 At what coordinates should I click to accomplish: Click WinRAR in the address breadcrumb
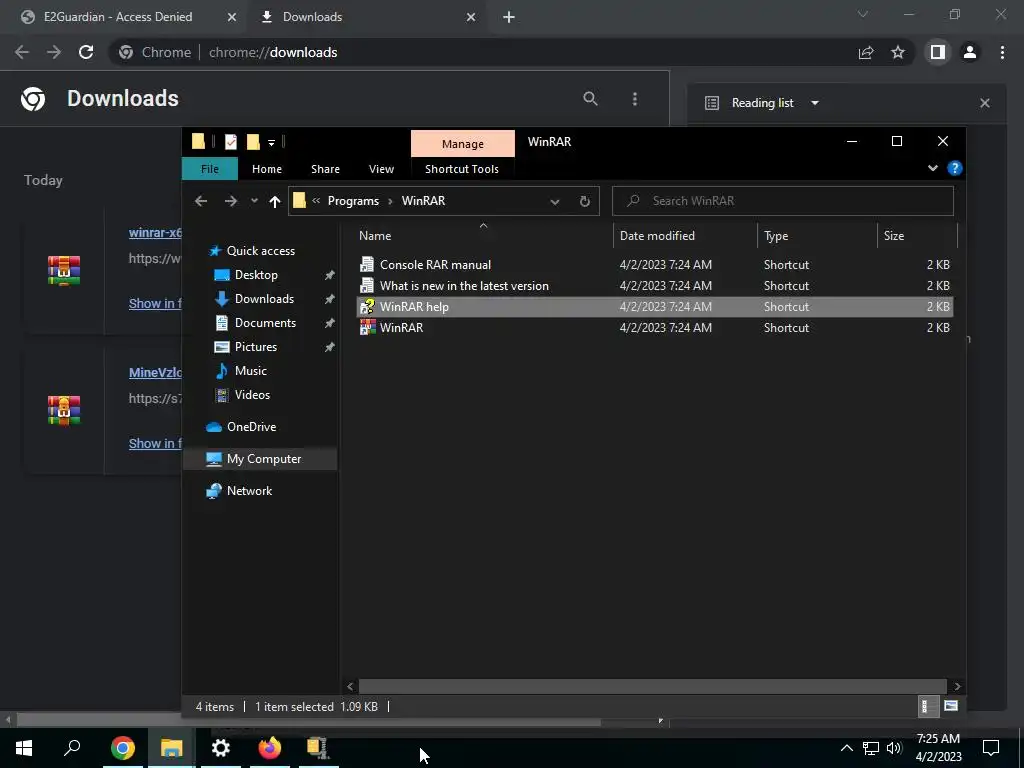coord(423,200)
